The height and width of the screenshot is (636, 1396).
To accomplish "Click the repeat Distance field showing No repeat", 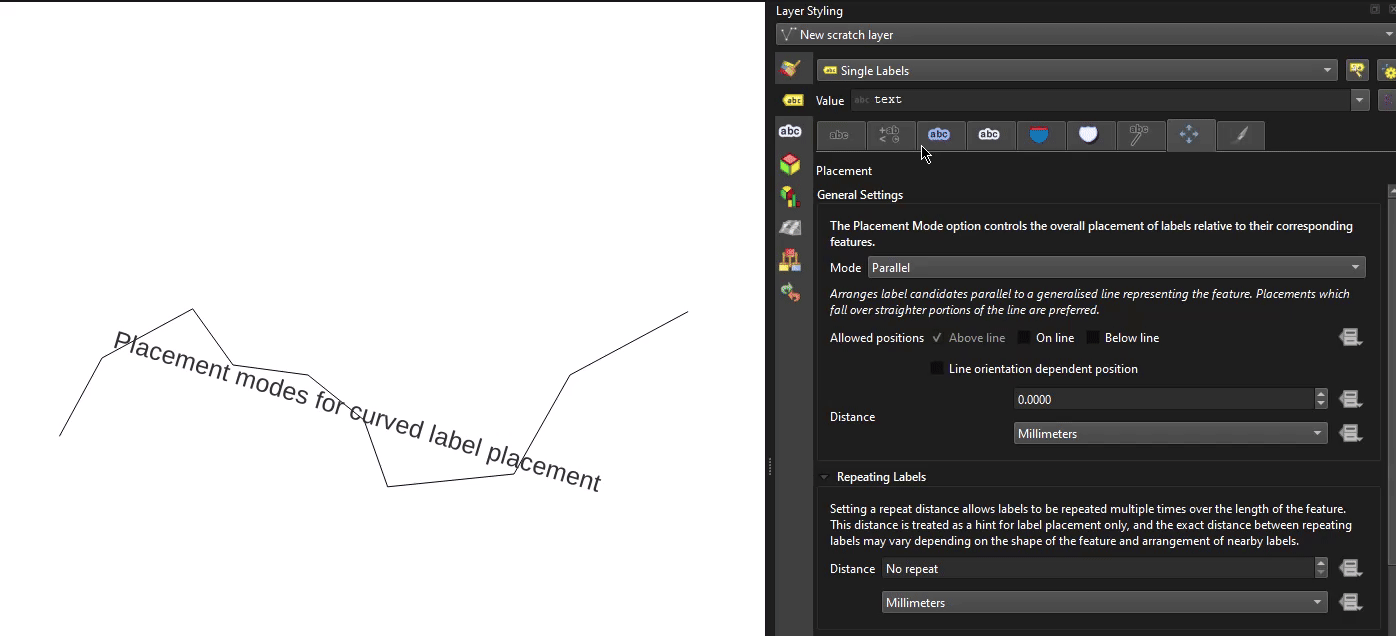I will [1097, 569].
